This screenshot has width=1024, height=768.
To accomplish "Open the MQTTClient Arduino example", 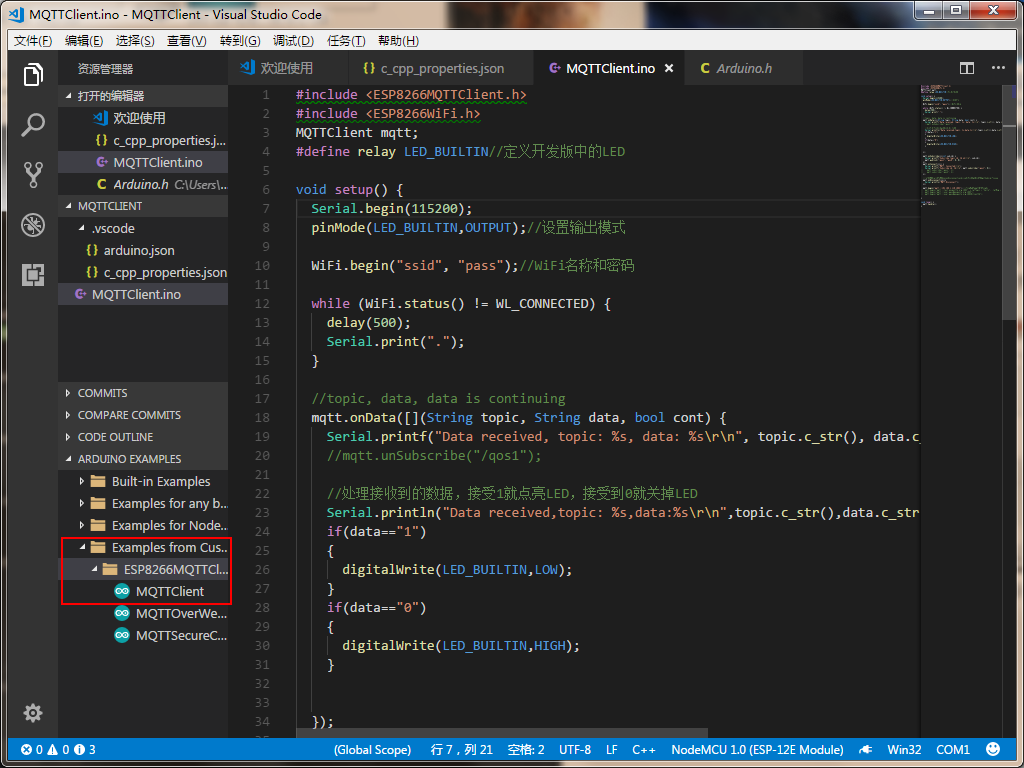I will (170, 591).
